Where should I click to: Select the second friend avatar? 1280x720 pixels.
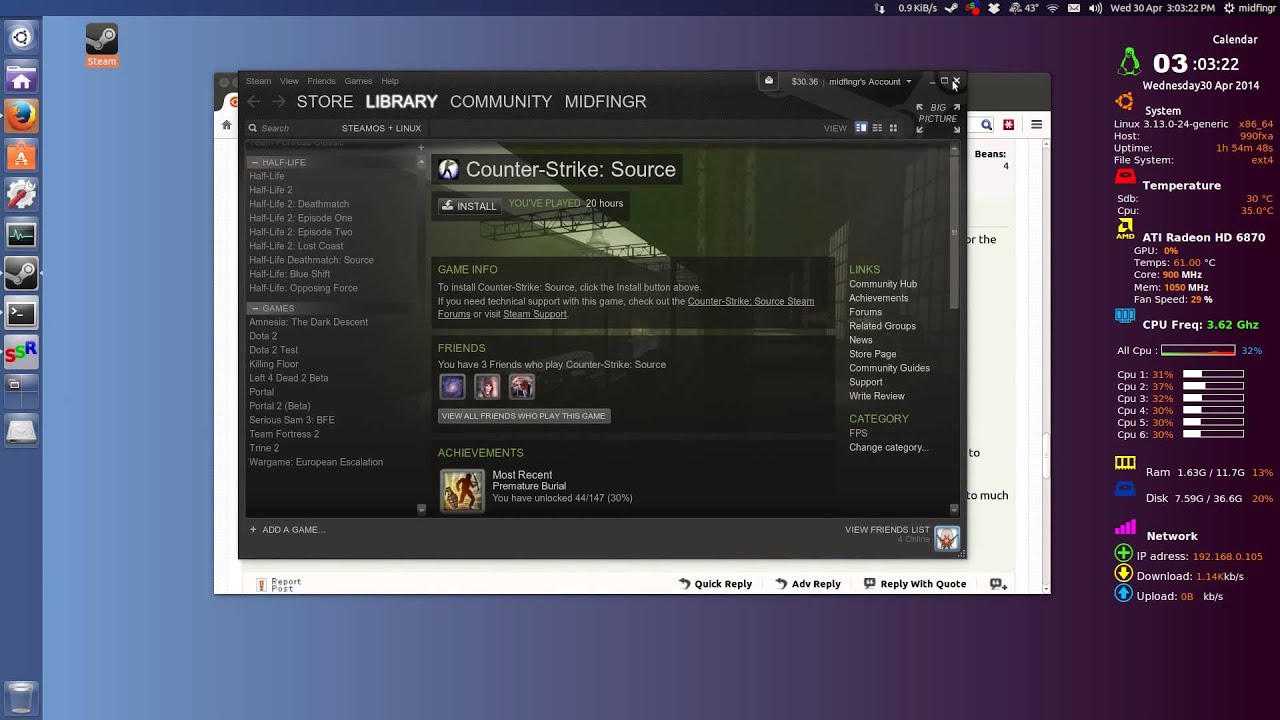point(487,387)
